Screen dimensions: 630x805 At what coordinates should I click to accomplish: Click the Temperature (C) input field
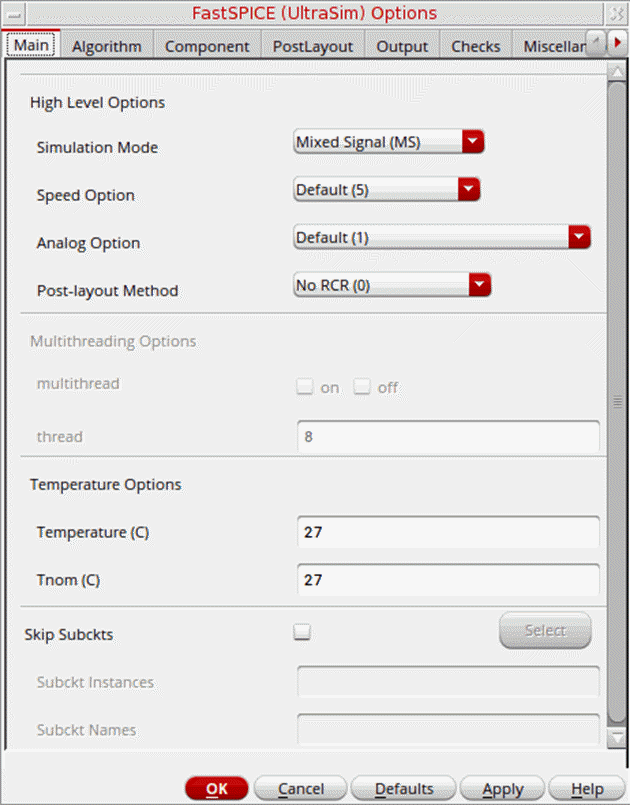[x=448, y=532]
